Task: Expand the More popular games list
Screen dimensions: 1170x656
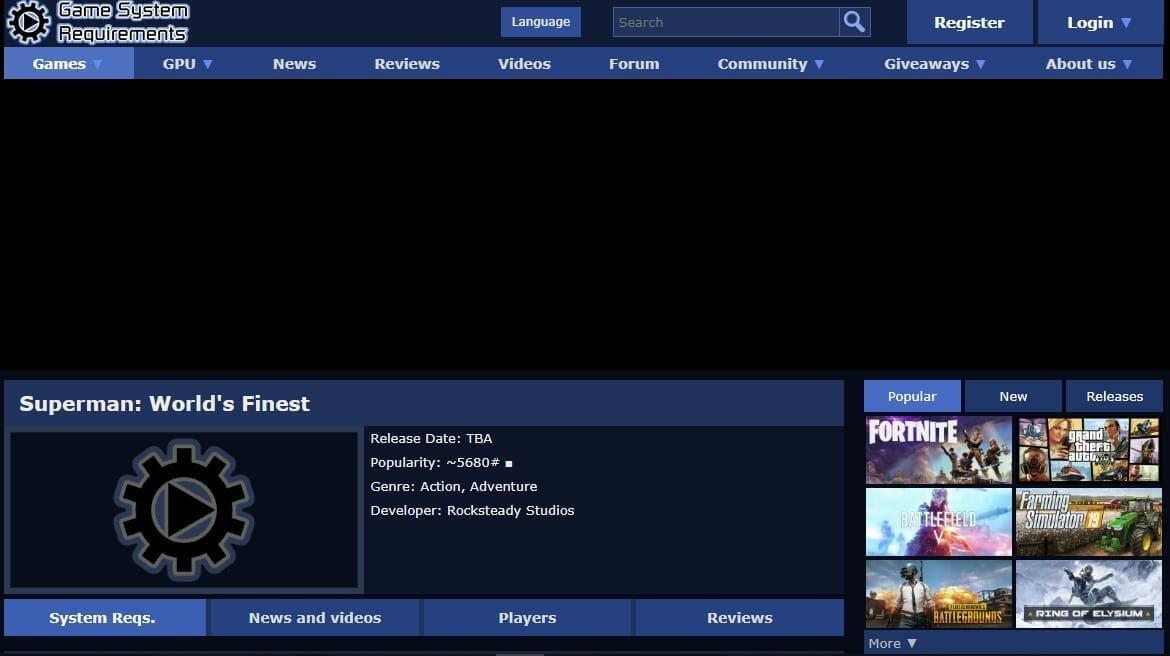Action: pyautogui.click(x=892, y=643)
